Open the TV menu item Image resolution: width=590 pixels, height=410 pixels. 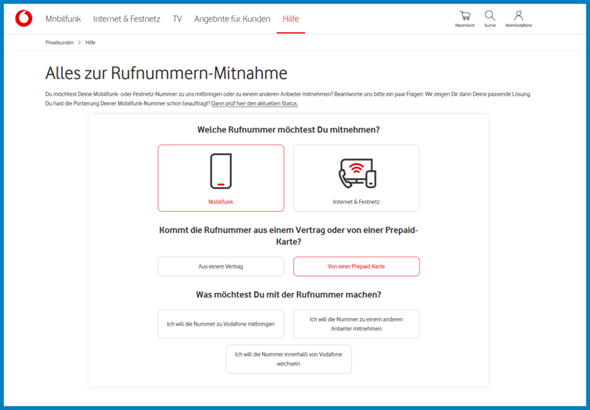pos(177,19)
